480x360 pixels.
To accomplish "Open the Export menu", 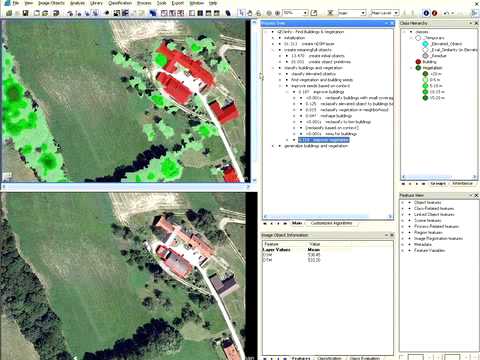I will tap(177, 3).
